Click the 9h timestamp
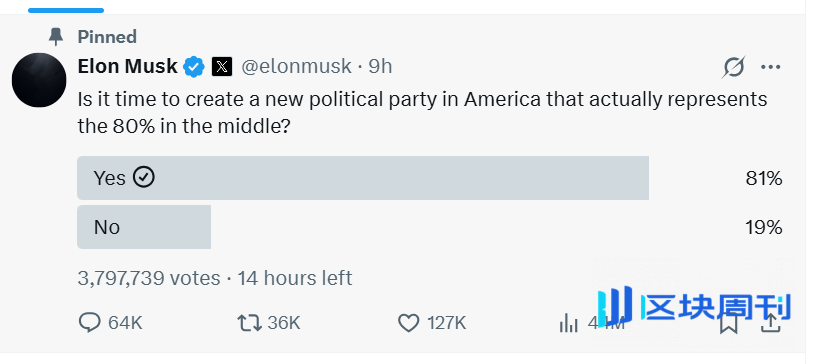The height and width of the screenshot is (364, 817). (380, 67)
